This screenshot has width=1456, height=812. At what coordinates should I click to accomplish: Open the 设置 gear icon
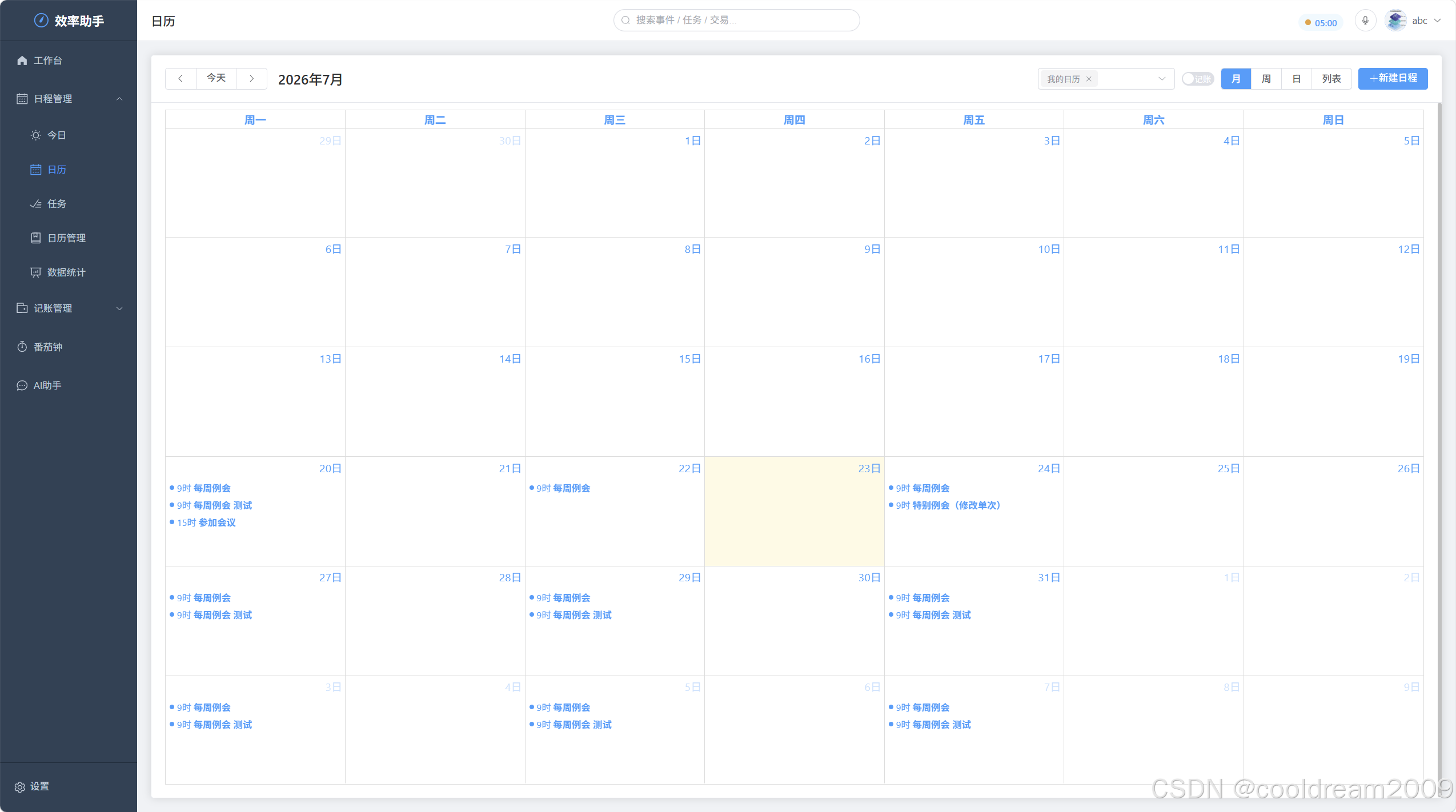pyautogui.click(x=19, y=787)
